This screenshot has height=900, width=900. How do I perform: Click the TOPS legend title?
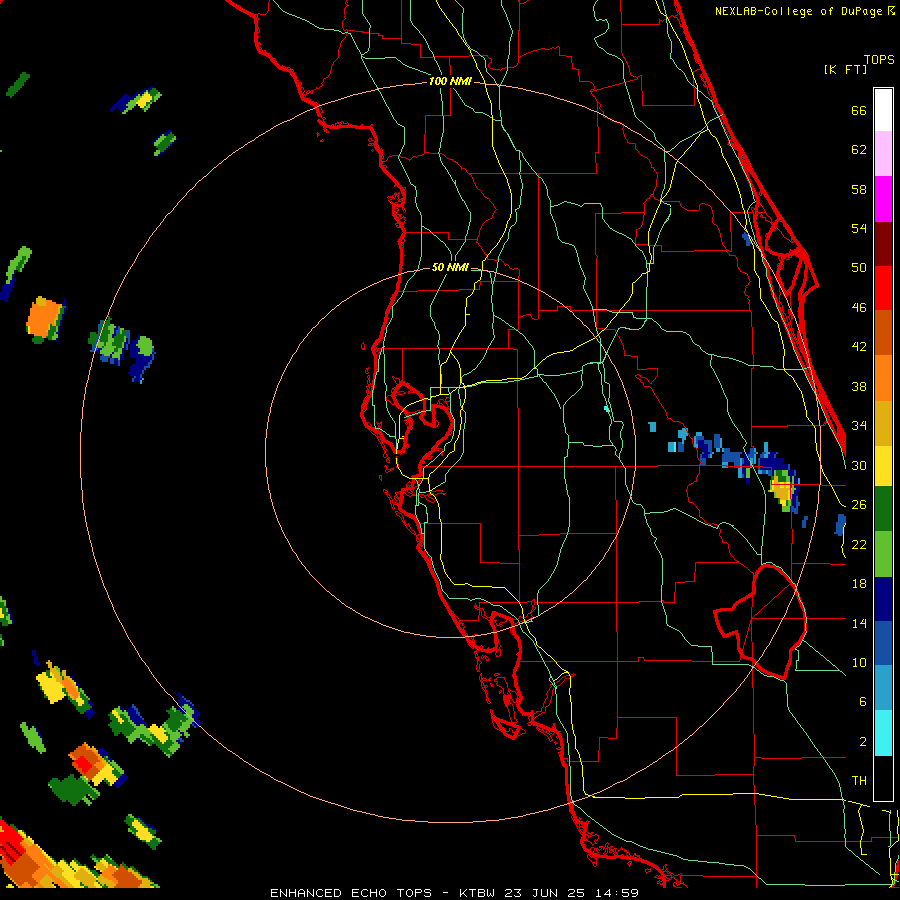point(879,59)
